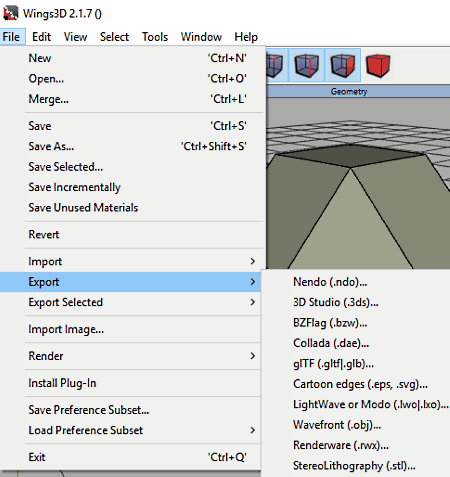Expand the Load Preference Subset submenu arrow
450x477 pixels.
253,430
